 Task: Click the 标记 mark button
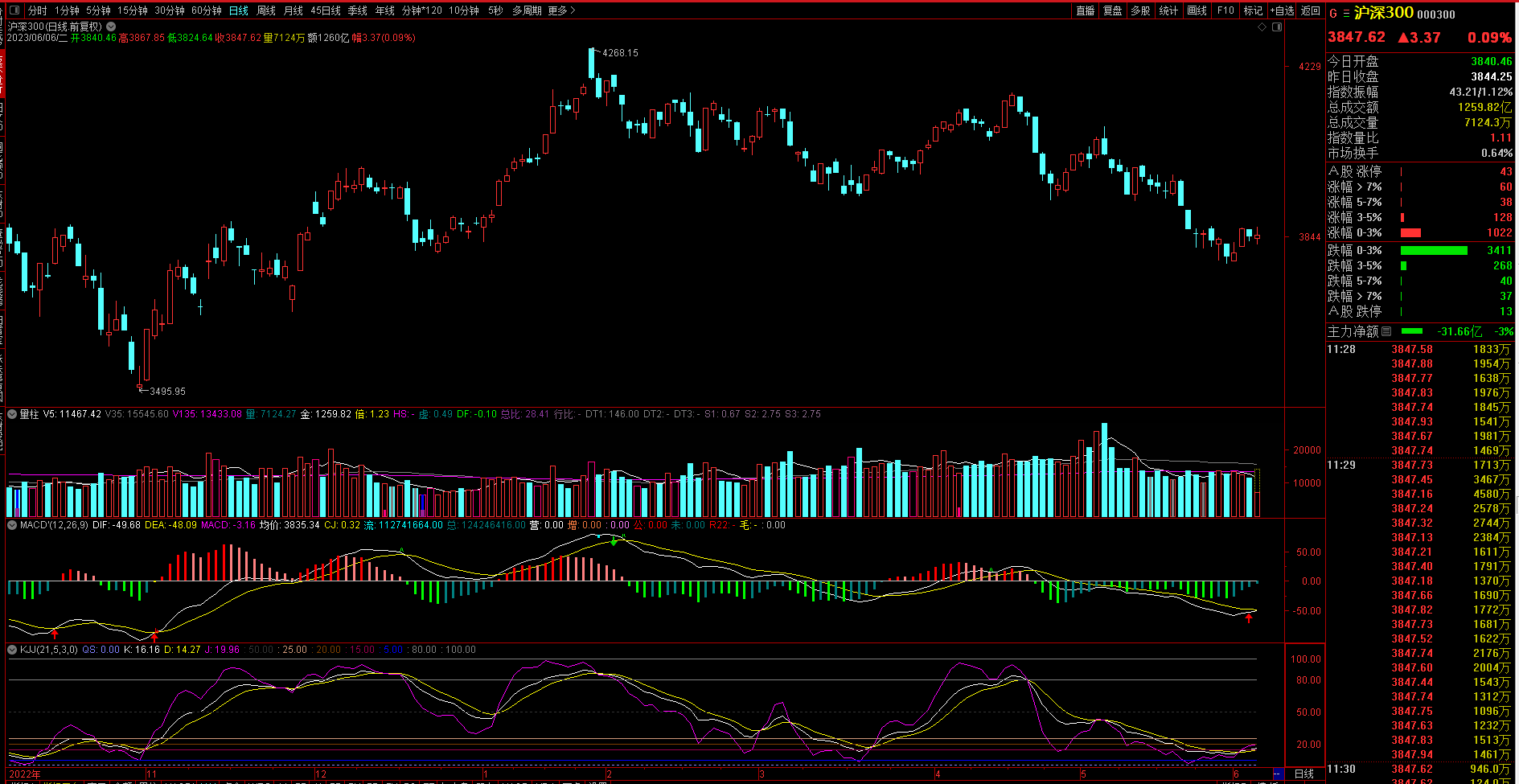tap(1253, 11)
